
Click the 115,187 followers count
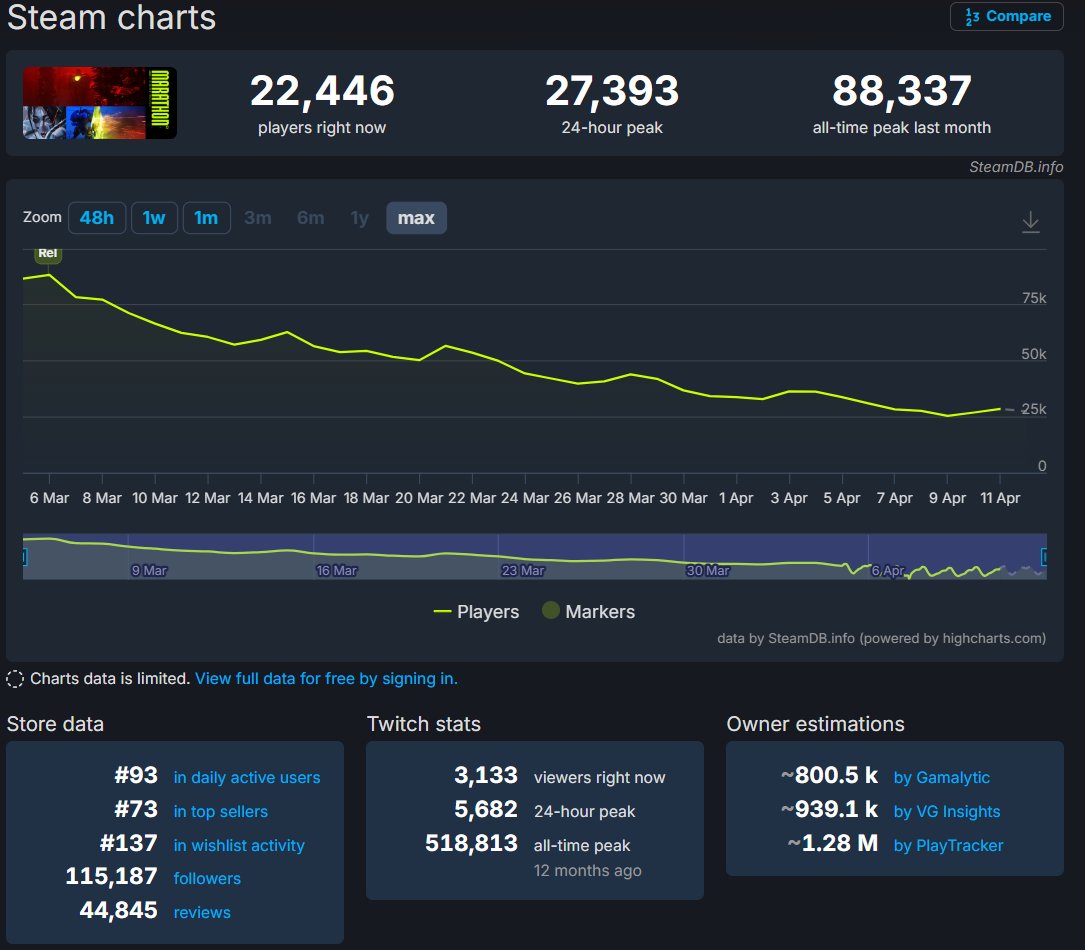[111, 876]
